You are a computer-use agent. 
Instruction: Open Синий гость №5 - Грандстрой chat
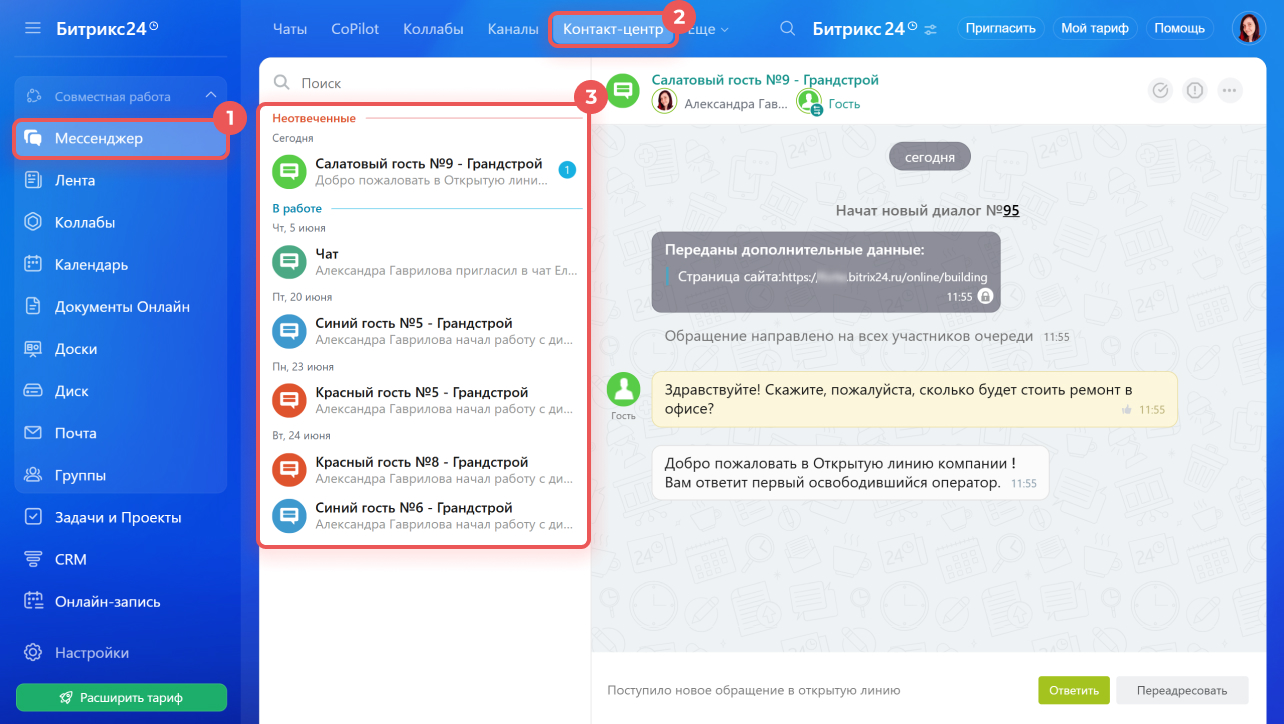pos(424,331)
